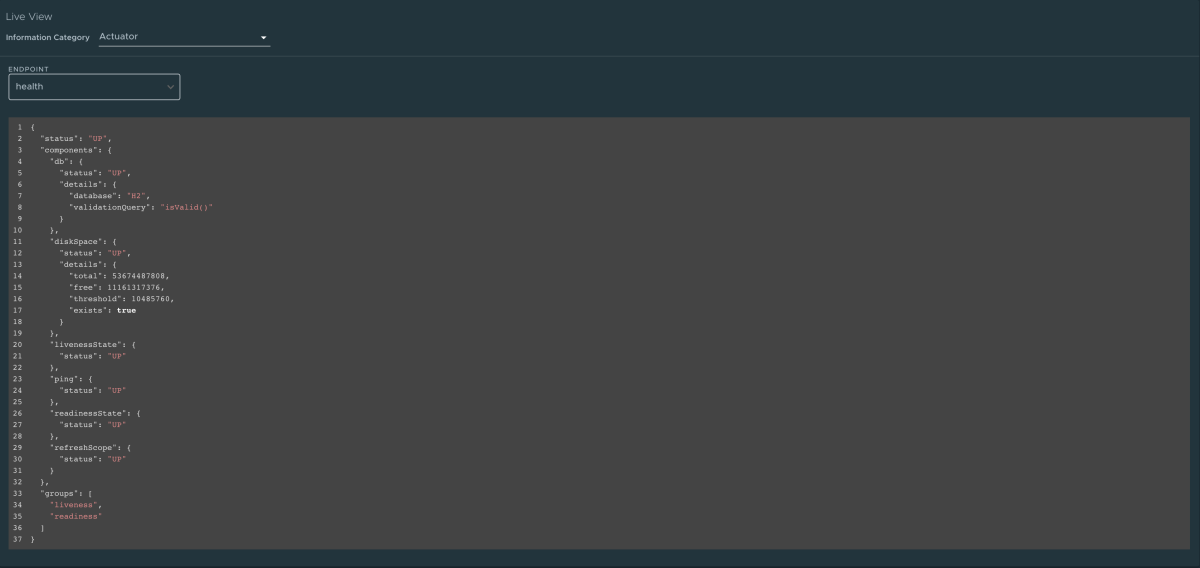
Task: Click the "components" key on line 3
Action: tap(68, 149)
